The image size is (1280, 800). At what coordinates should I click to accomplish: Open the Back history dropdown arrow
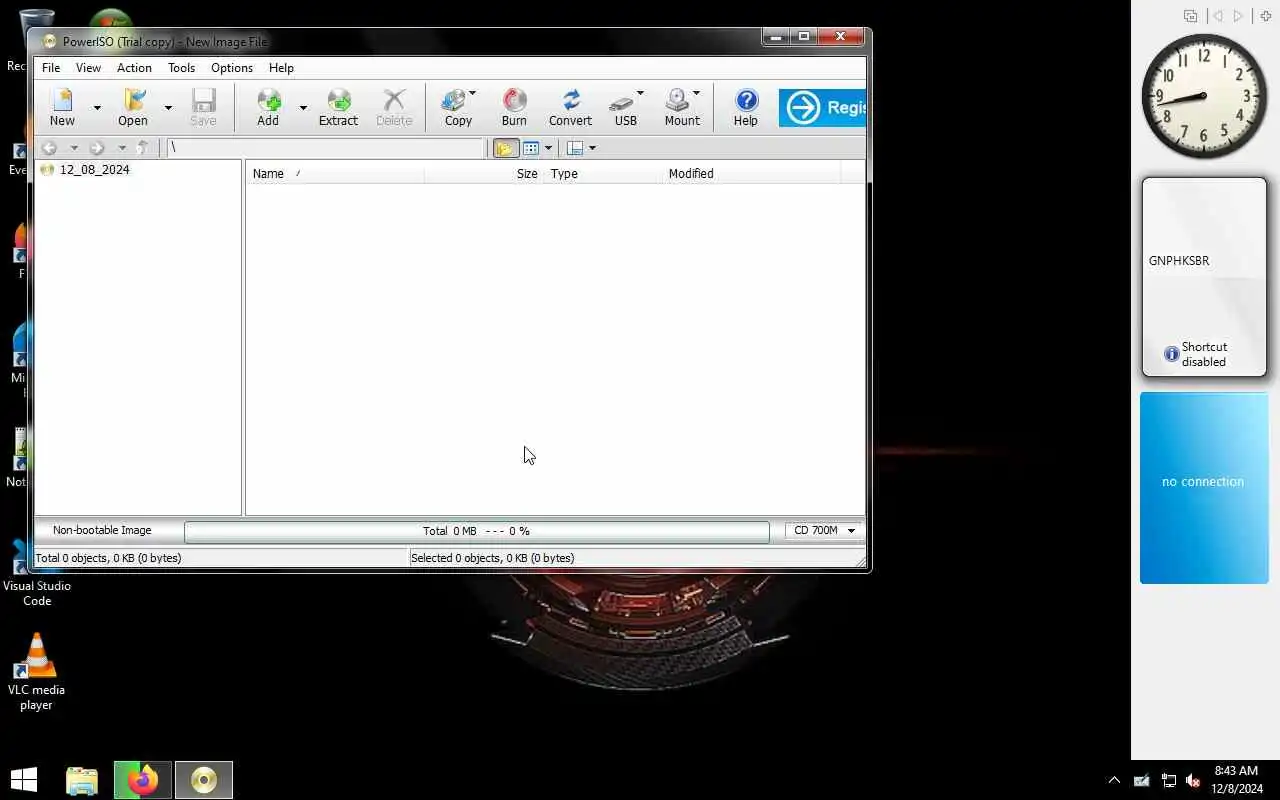[x=73, y=148]
